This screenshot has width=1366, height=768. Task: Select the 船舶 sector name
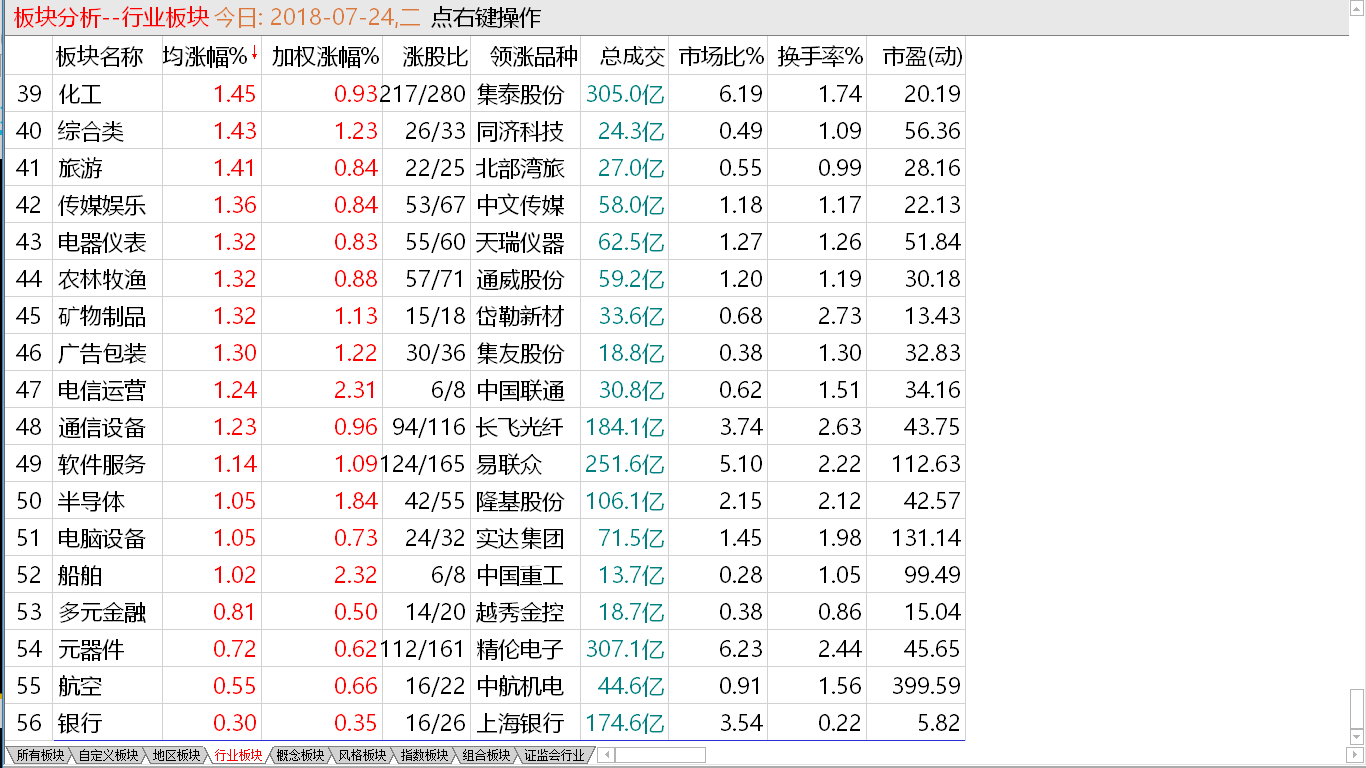click(x=80, y=575)
